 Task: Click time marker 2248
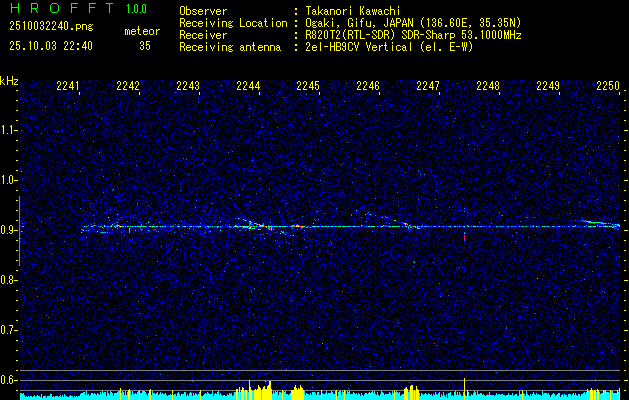pyautogui.click(x=488, y=85)
